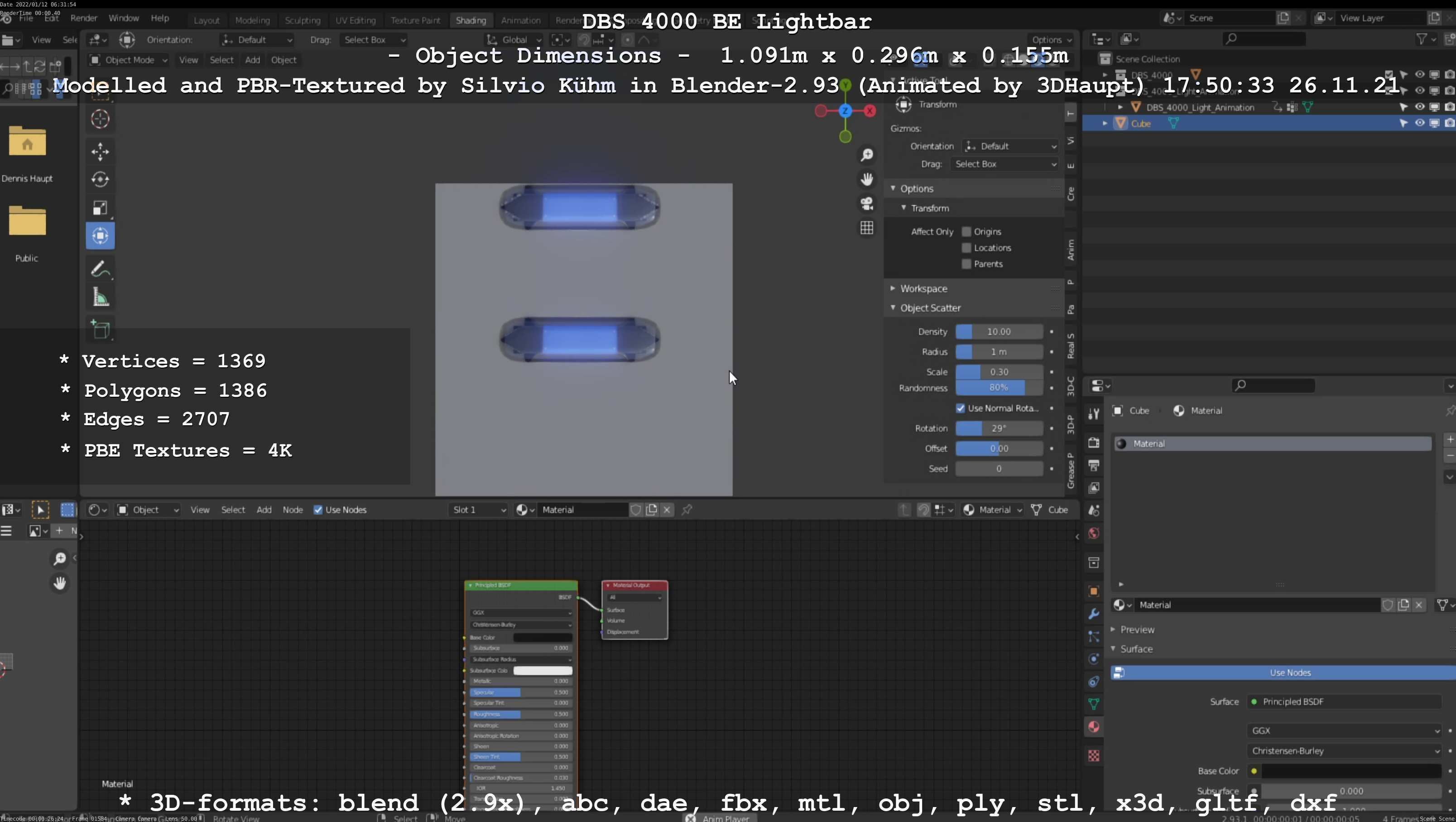Screen dimensions: 1456x822
Task: Enable Affect Only Parents checkbox
Action: 966,264
